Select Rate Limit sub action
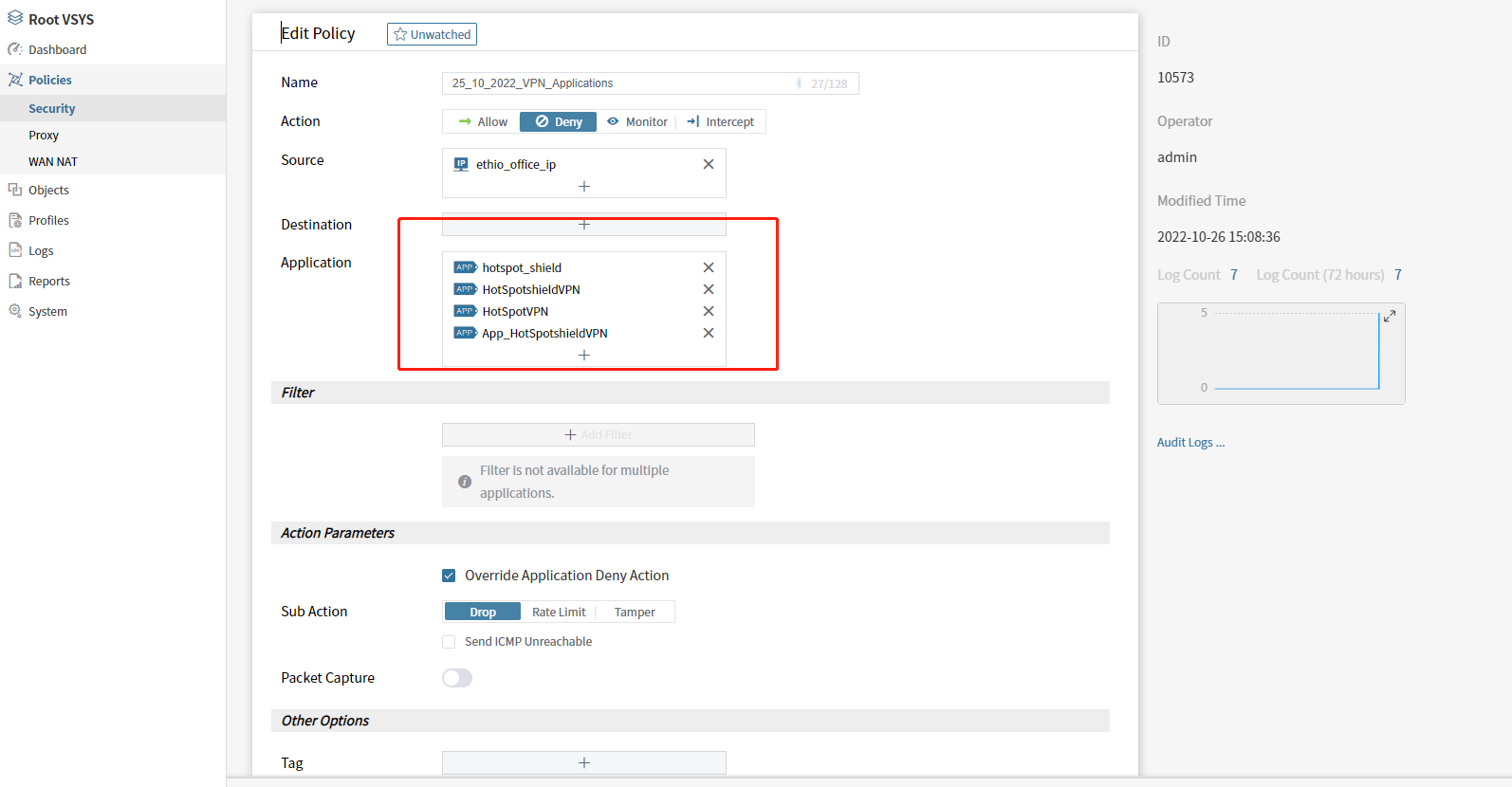 [559, 612]
